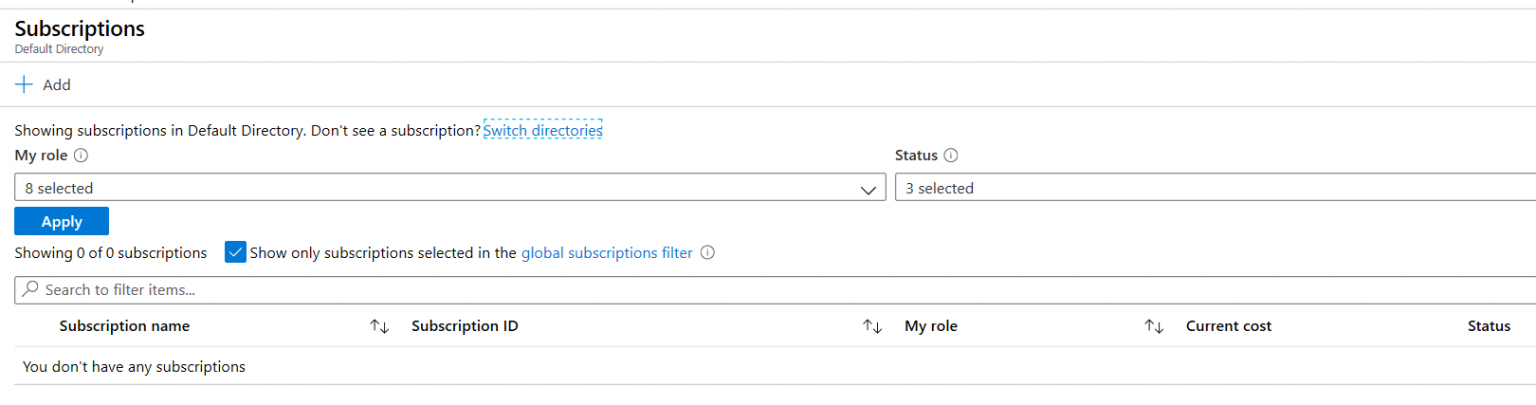Viewport: 1536px width, 405px height.
Task: Open the Switch directories link
Action: pos(543,130)
